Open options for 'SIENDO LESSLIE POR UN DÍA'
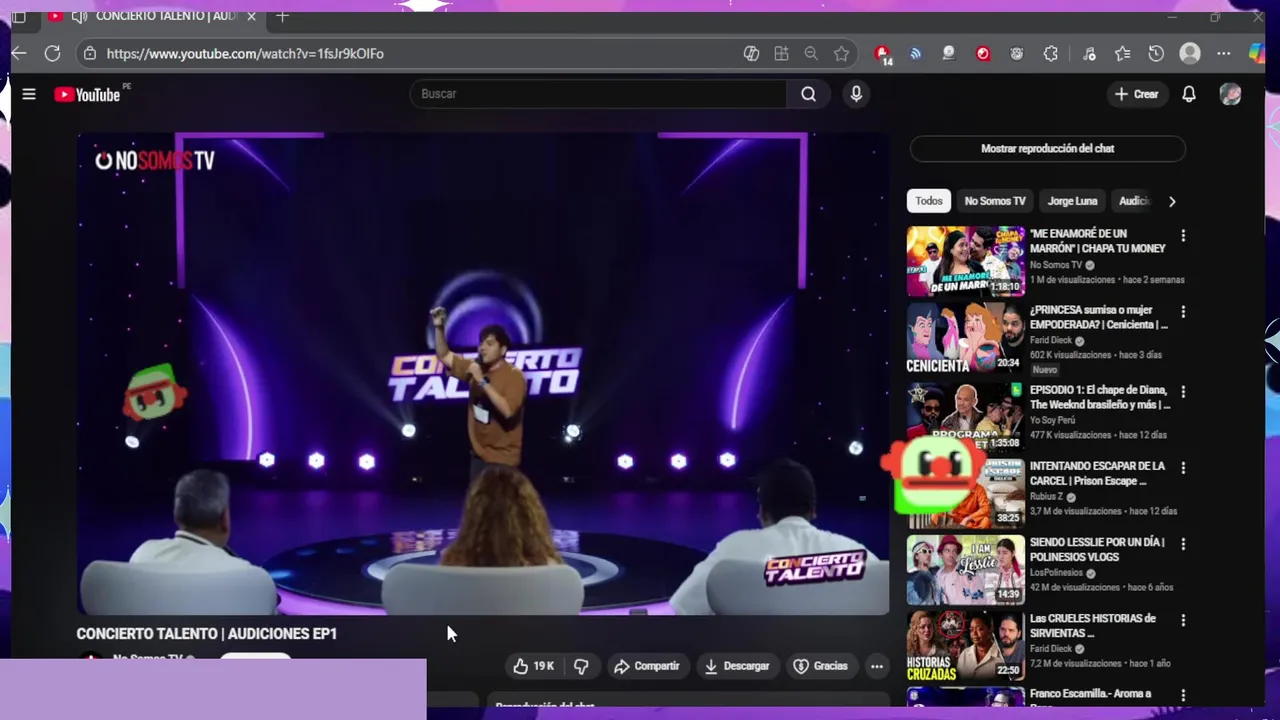The height and width of the screenshot is (720, 1280). pyautogui.click(x=1183, y=544)
